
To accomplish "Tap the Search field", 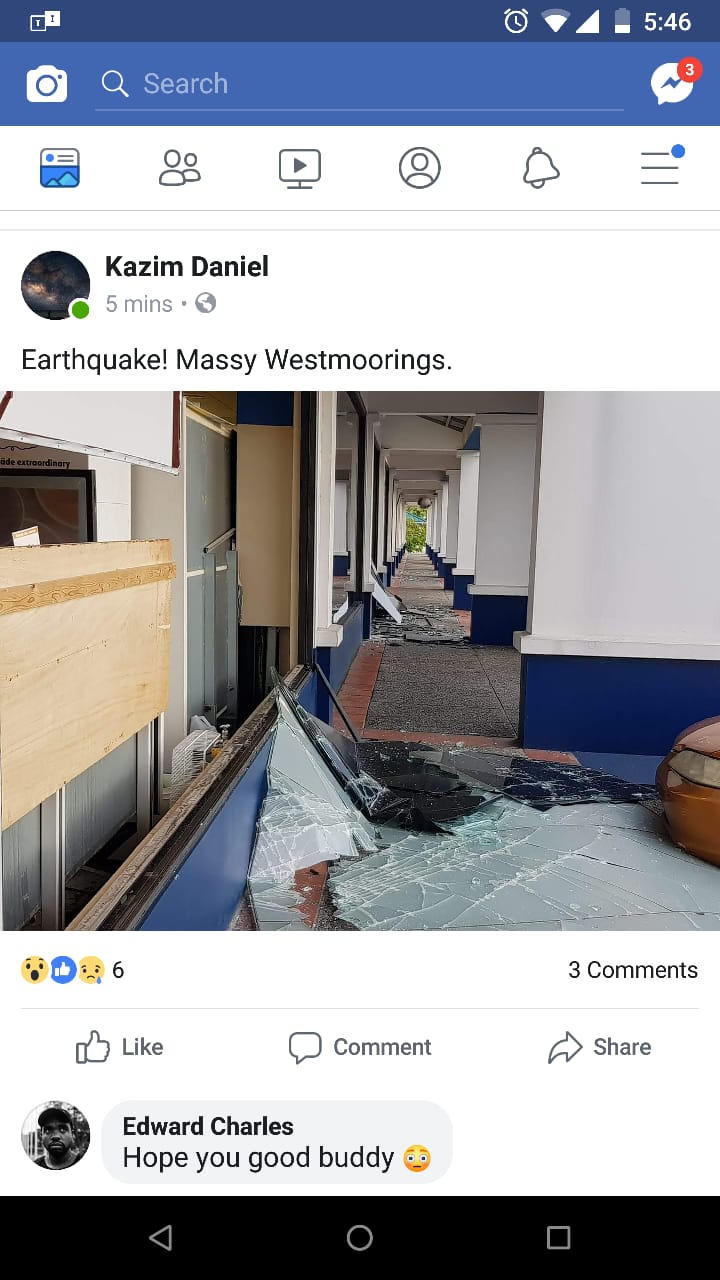I will (360, 84).
